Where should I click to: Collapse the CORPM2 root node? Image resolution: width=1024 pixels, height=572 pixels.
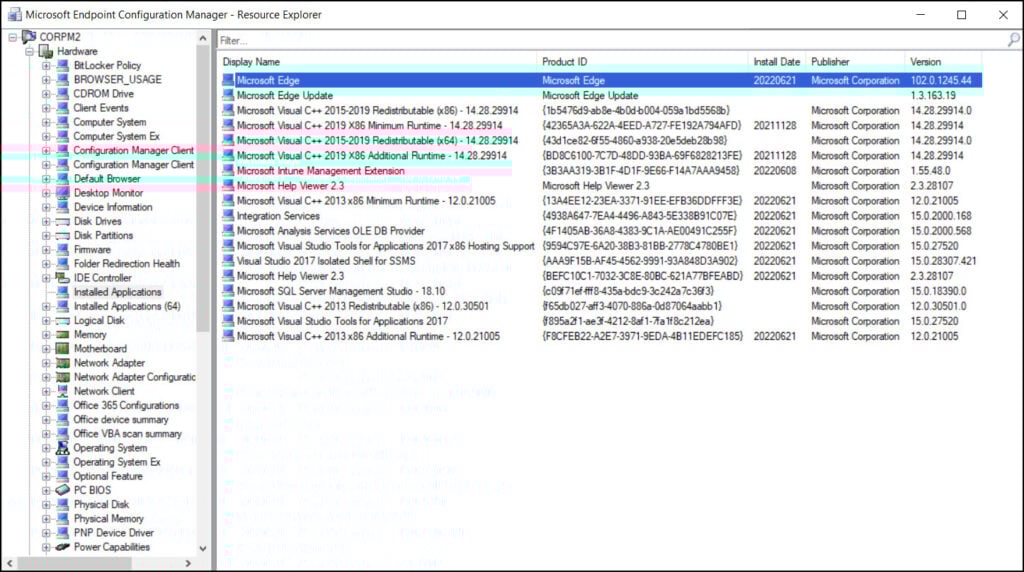(12, 37)
